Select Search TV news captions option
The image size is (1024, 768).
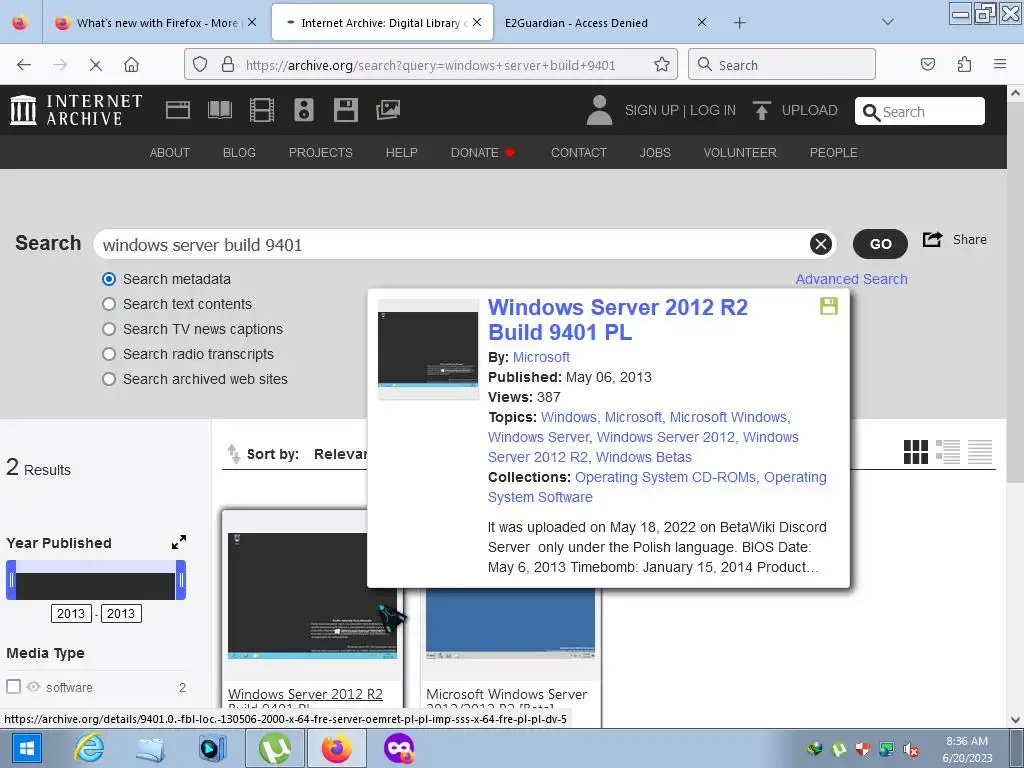[x=109, y=328]
